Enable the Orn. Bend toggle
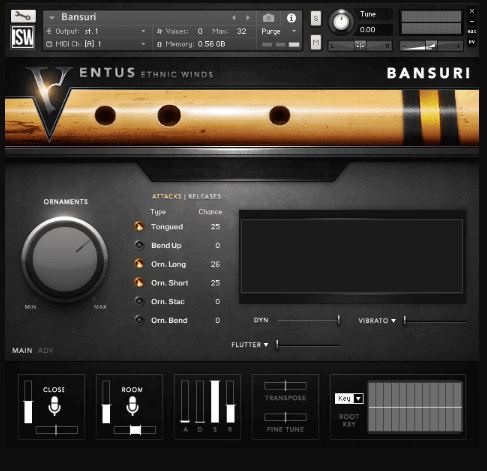Screen dimensions: 487x471 pos(139,320)
